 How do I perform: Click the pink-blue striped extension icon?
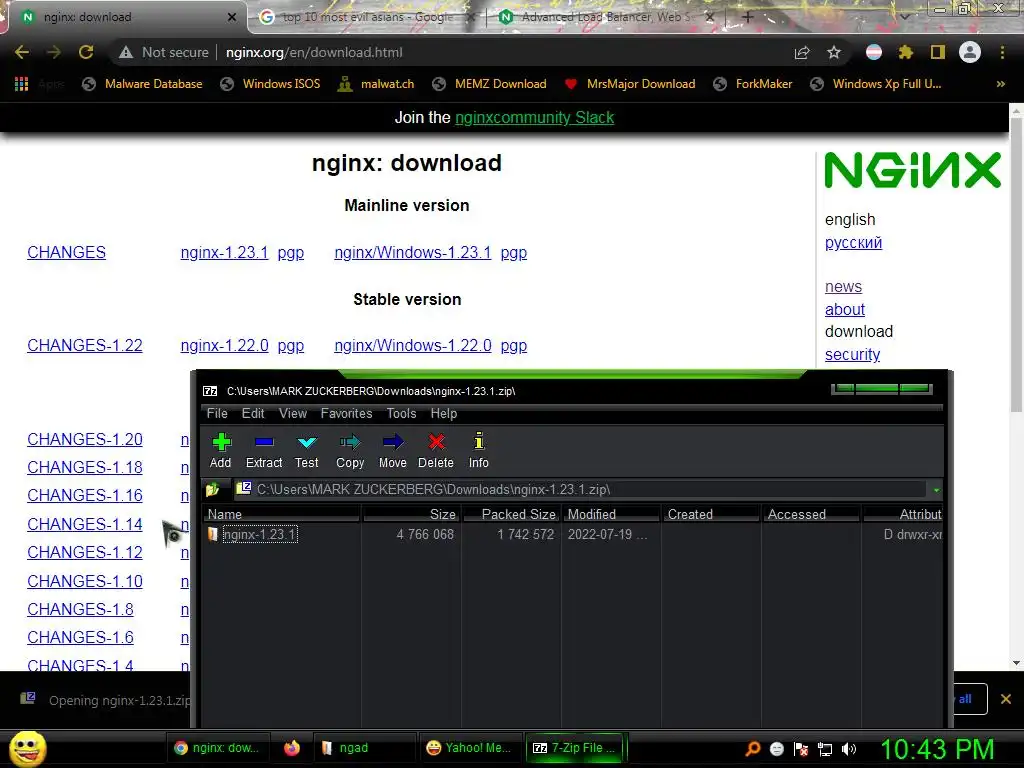874,52
